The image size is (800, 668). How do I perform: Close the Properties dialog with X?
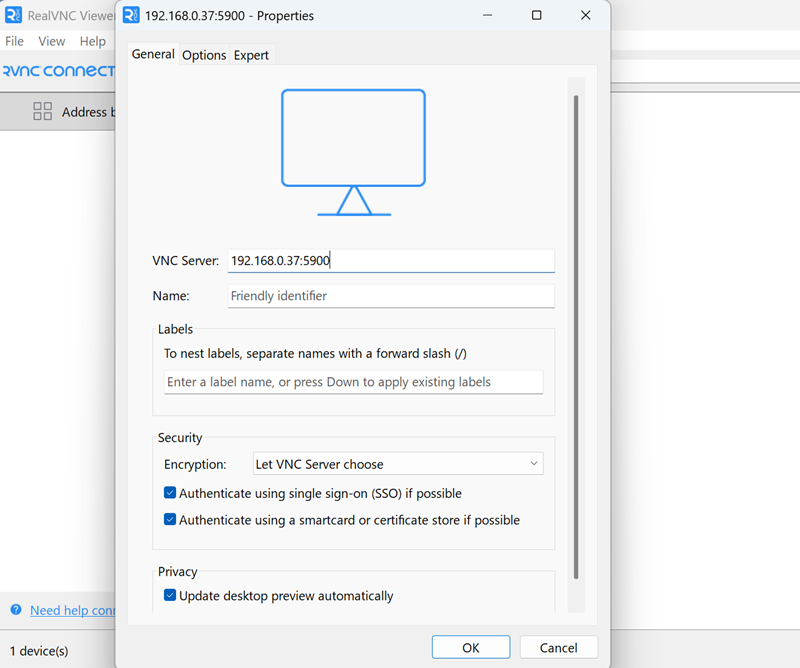[586, 15]
